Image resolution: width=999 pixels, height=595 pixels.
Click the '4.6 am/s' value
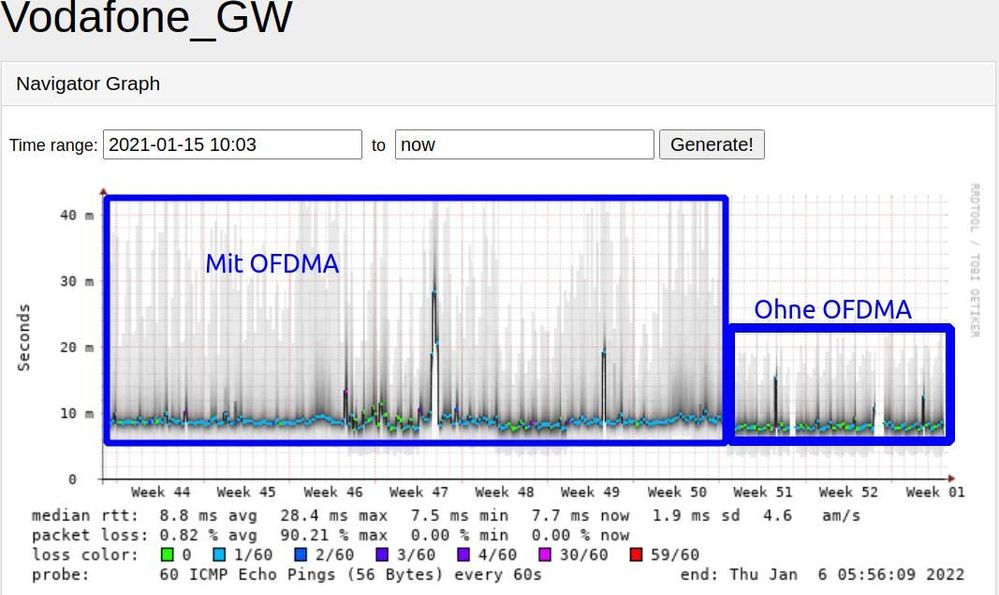point(812,515)
